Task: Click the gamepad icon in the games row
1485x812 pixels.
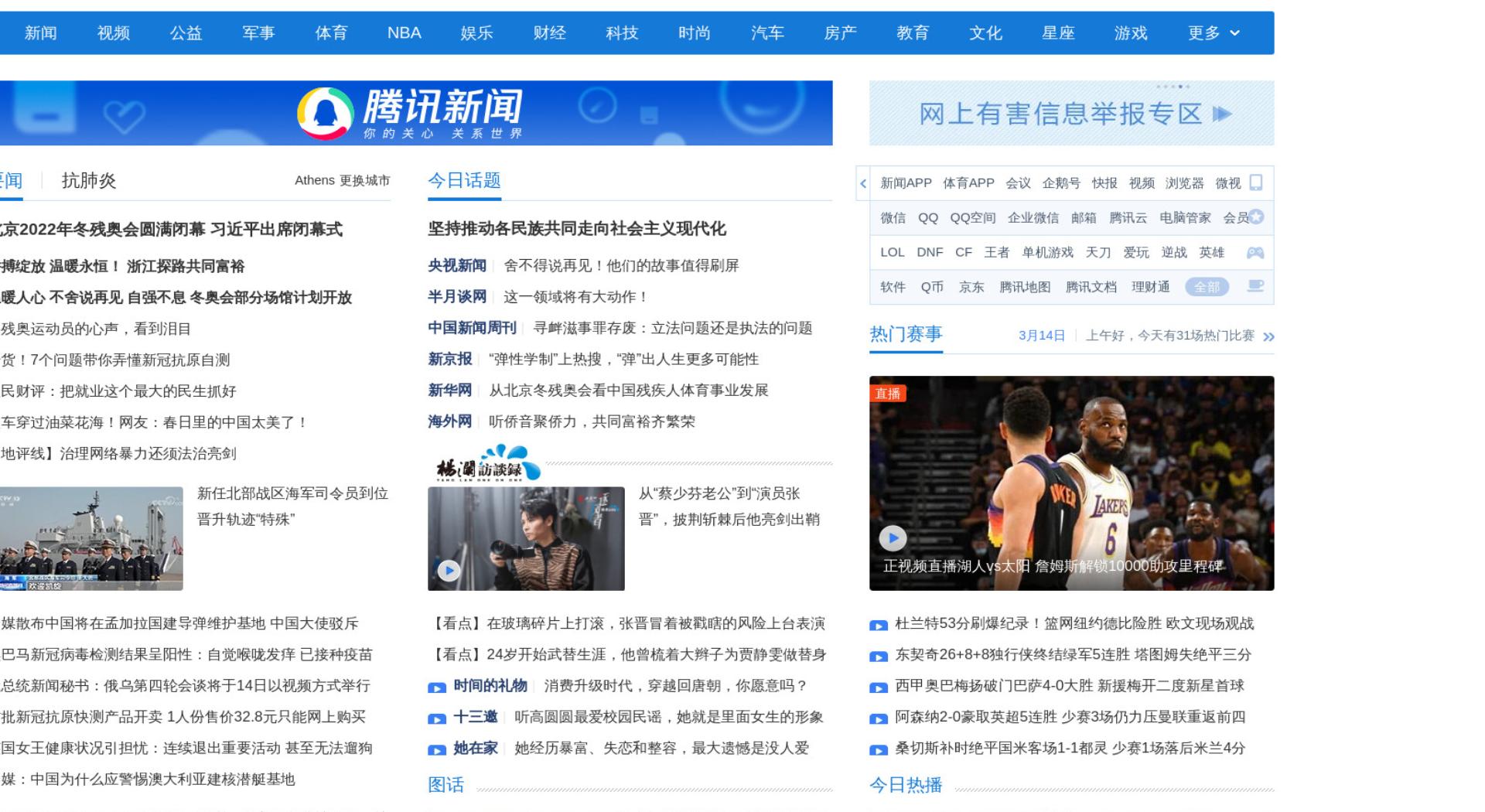Action: (x=1255, y=253)
